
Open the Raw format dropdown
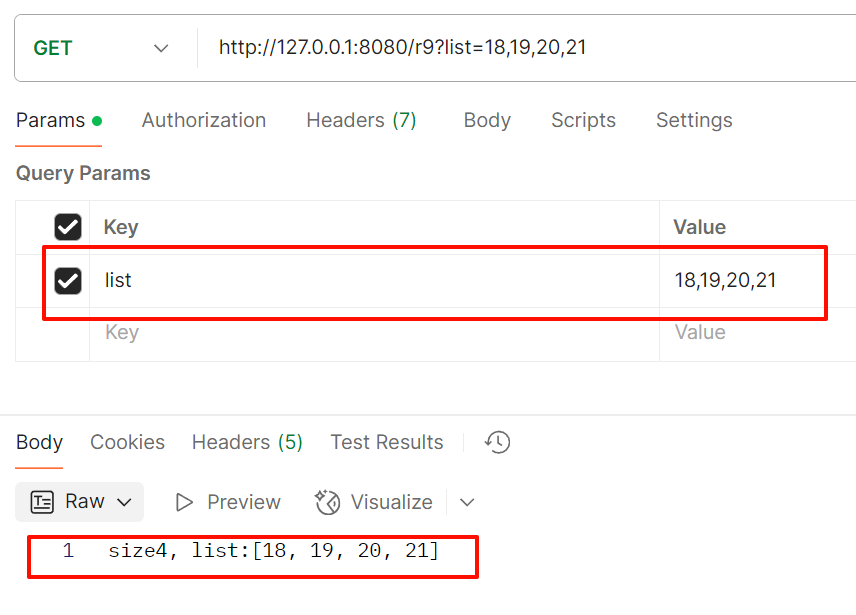click(x=80, y=501)
